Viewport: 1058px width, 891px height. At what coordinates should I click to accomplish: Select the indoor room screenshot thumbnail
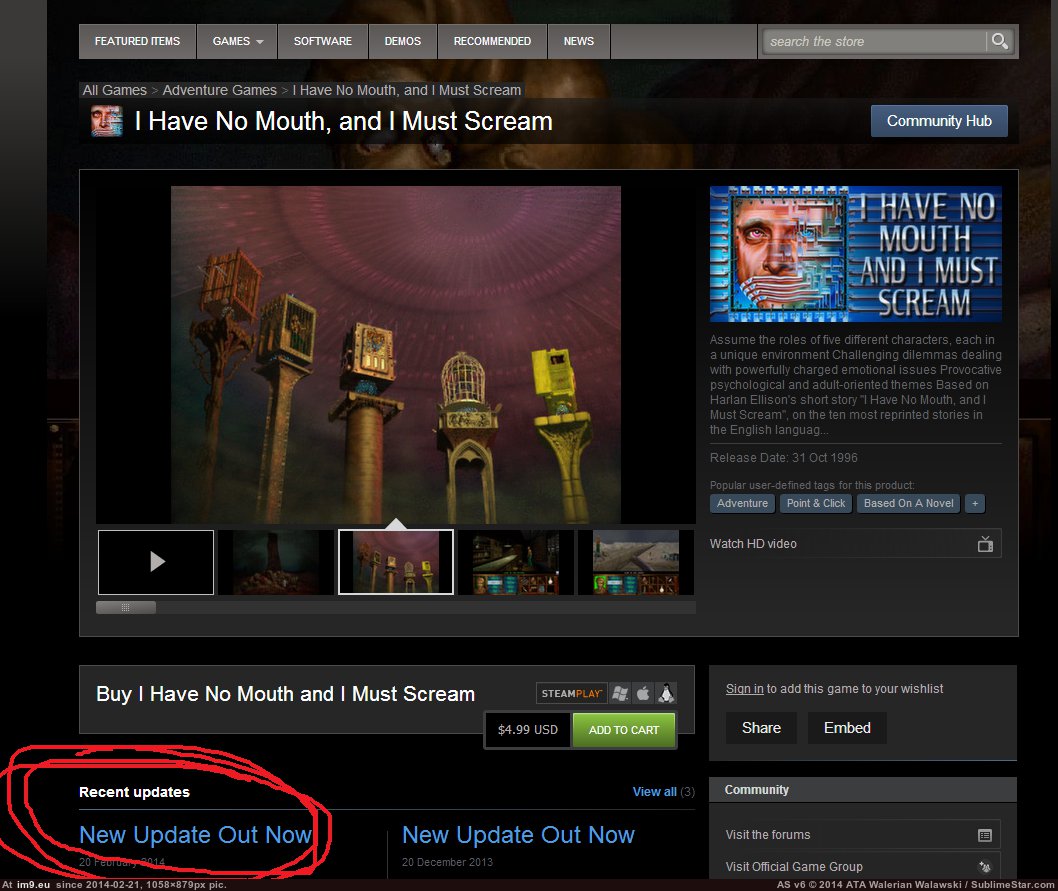pos(516,562)
